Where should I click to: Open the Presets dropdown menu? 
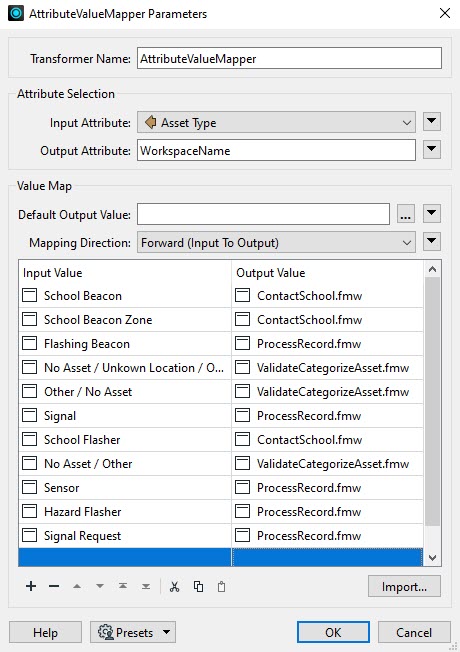pos(133,632)
